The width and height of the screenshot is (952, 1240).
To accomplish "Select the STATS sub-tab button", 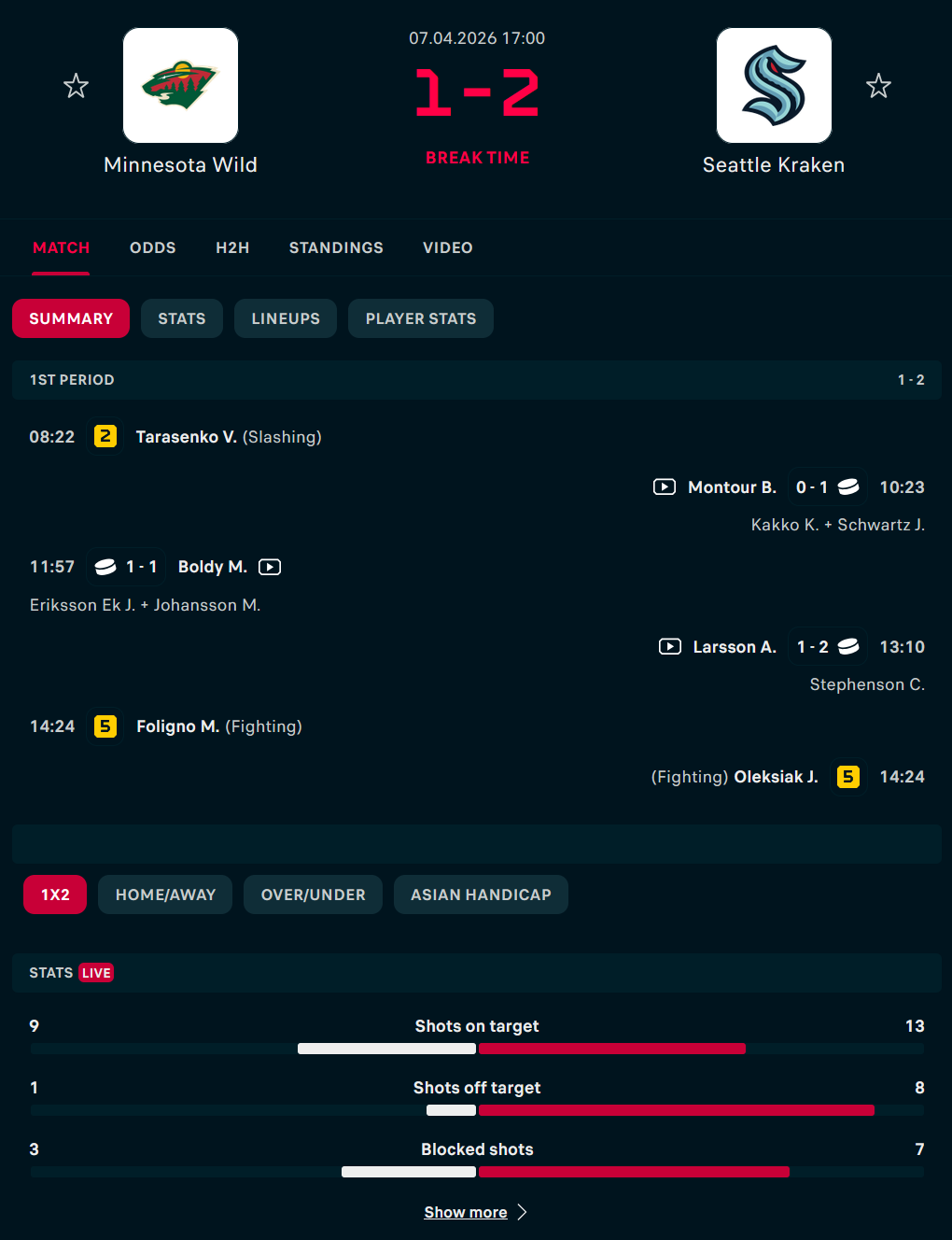I will [x=182, y=318].
